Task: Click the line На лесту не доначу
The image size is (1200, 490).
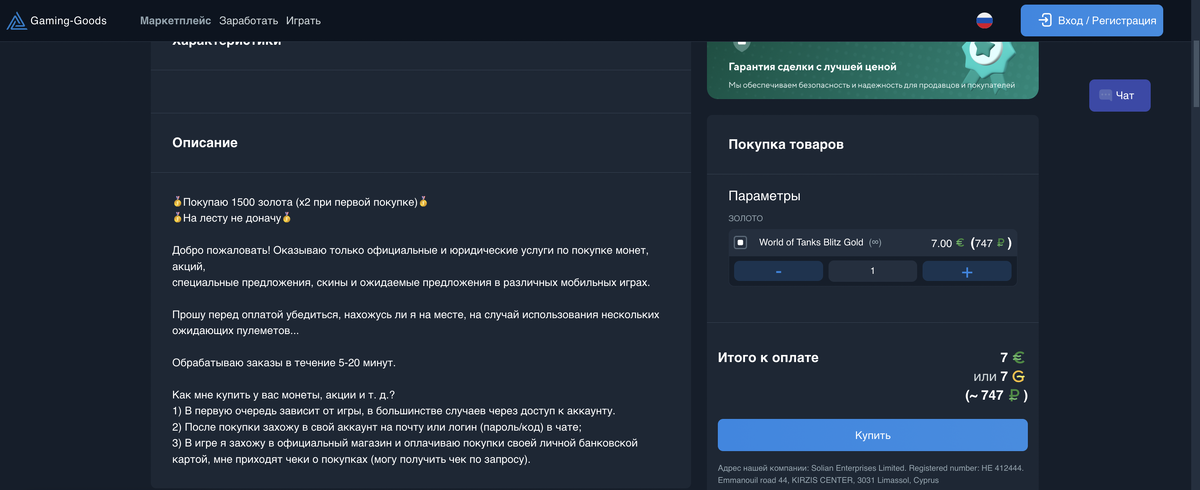Action: tap(232, 217)
